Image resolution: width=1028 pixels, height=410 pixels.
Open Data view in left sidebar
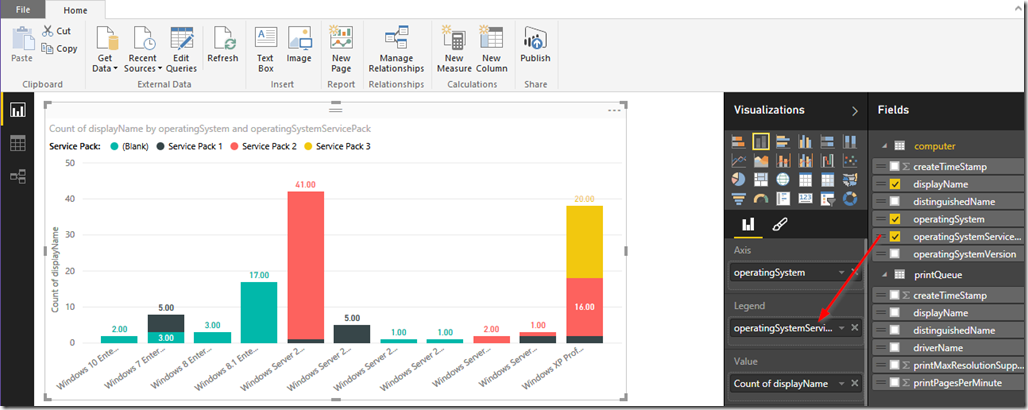coord(17,144)
